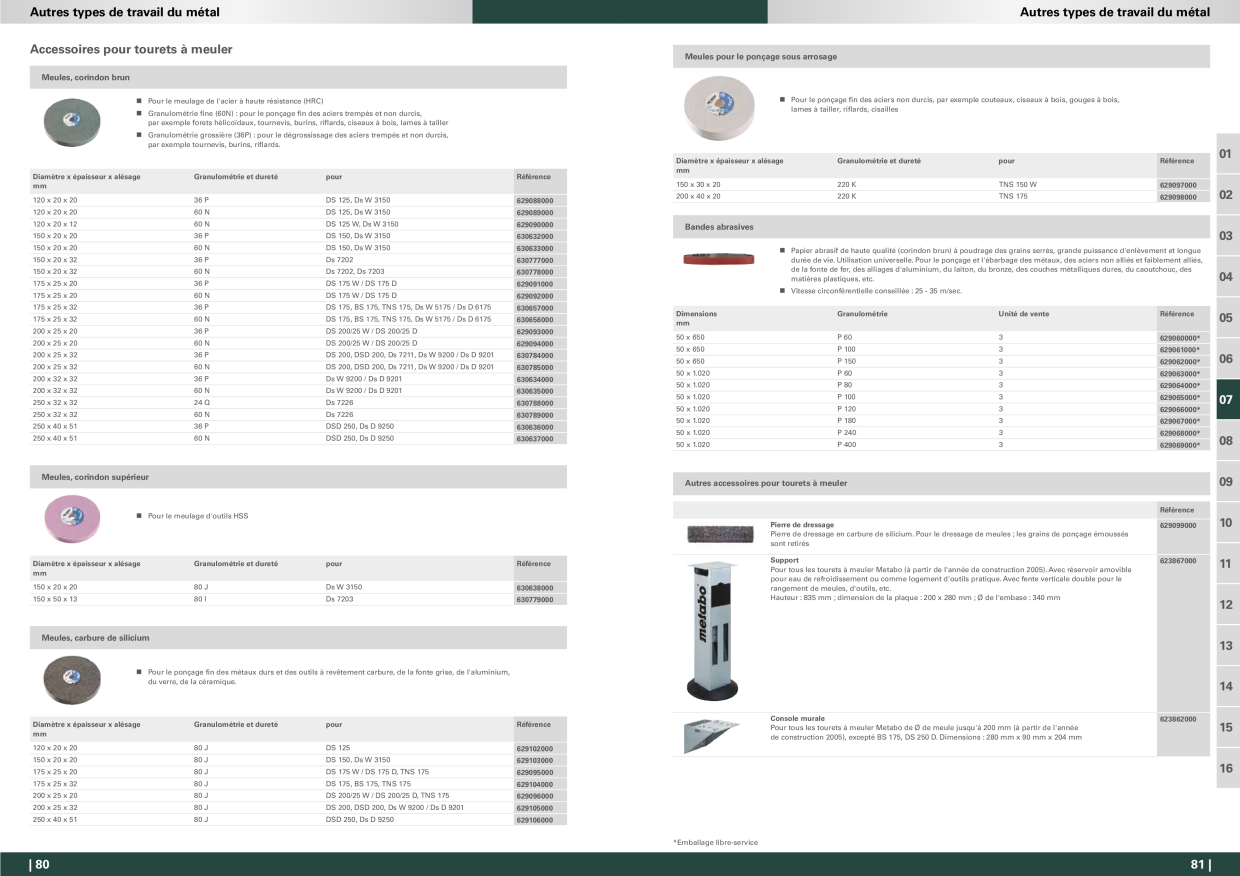This screenshot has height=876, width=1240.
Task: Click the right page title 'Autres types de travail du métal'
Action: 1115,12
